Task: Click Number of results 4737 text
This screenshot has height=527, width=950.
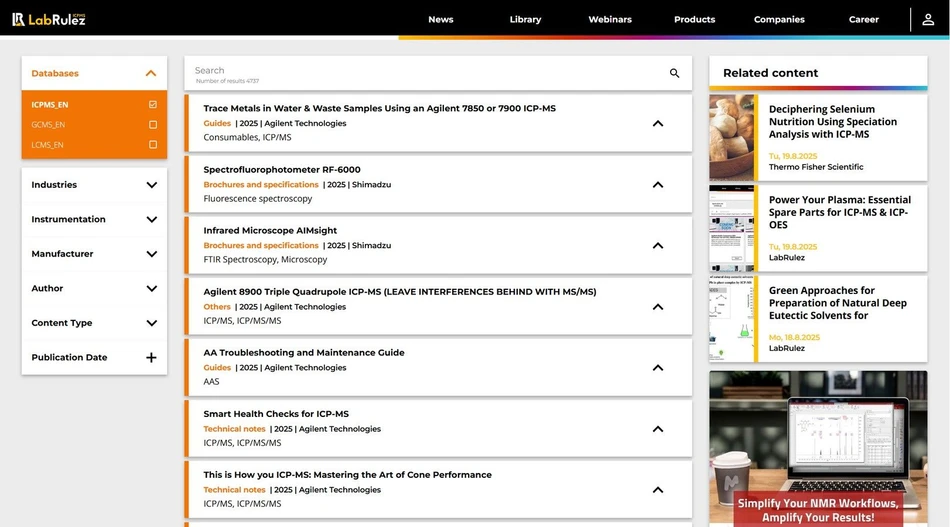Action: (x=227, y=81)
